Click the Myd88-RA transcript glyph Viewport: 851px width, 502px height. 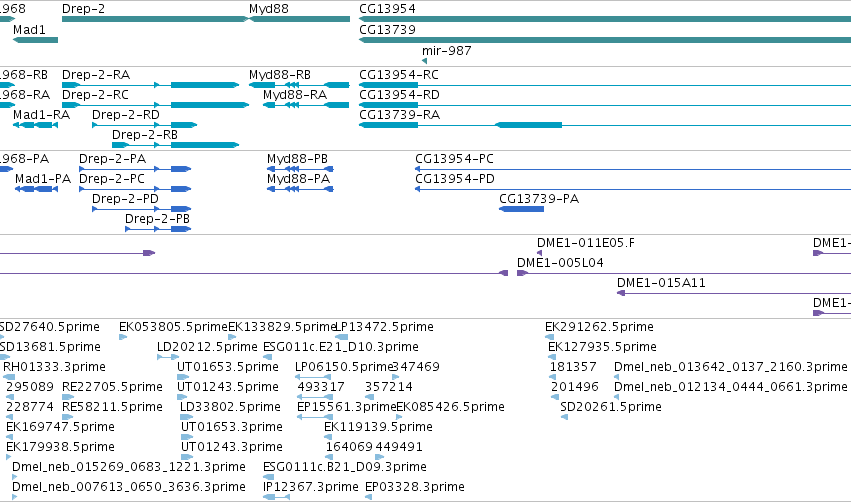pyautogui.click(x=306, y=105)
